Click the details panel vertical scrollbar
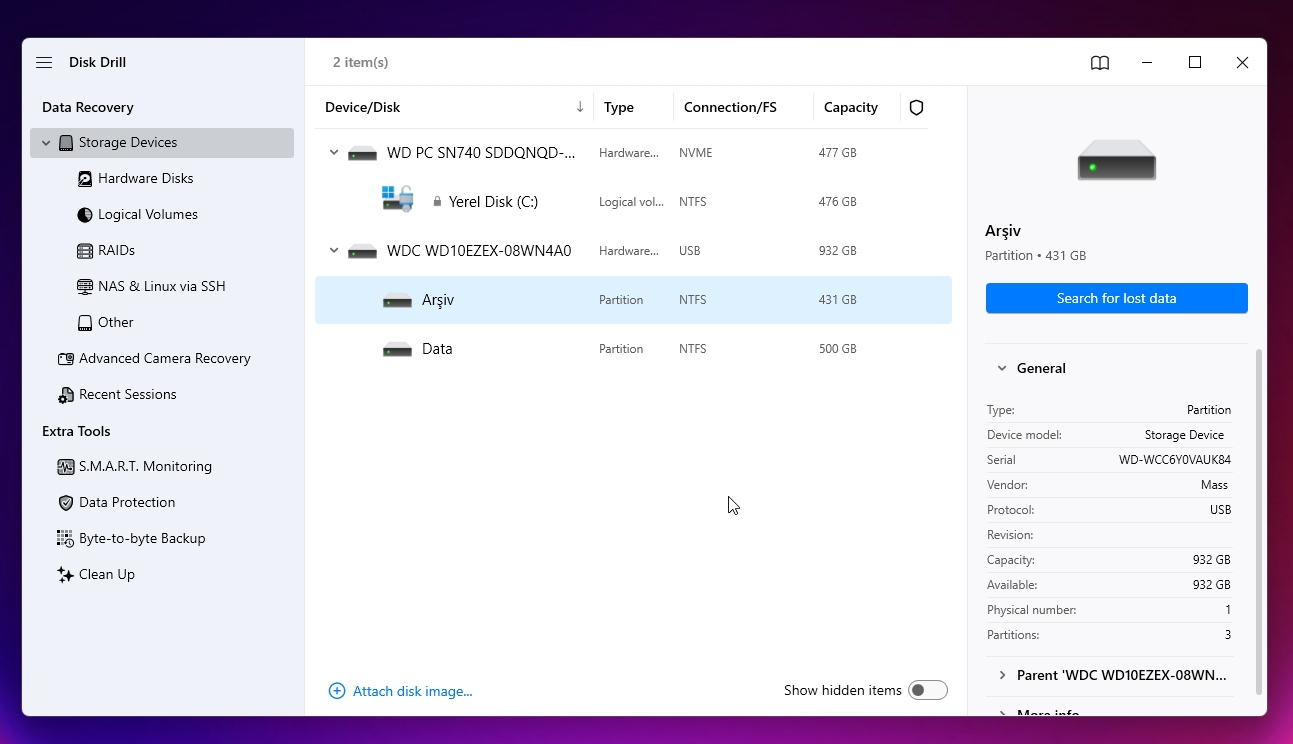Viewport: 1293px width, 744px height. (x=1259, y=521)
